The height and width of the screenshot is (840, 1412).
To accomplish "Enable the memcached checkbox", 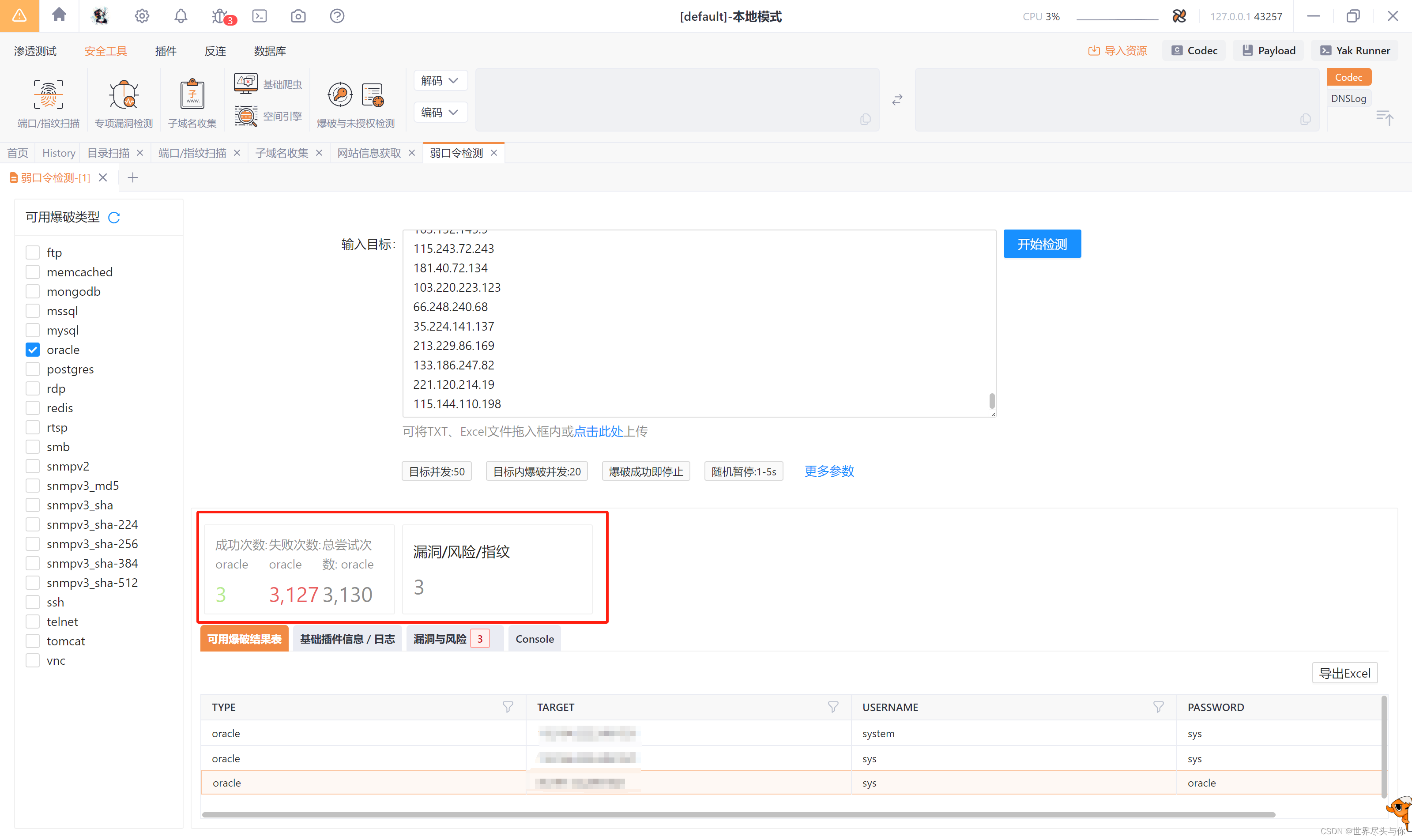I will 33,272.
